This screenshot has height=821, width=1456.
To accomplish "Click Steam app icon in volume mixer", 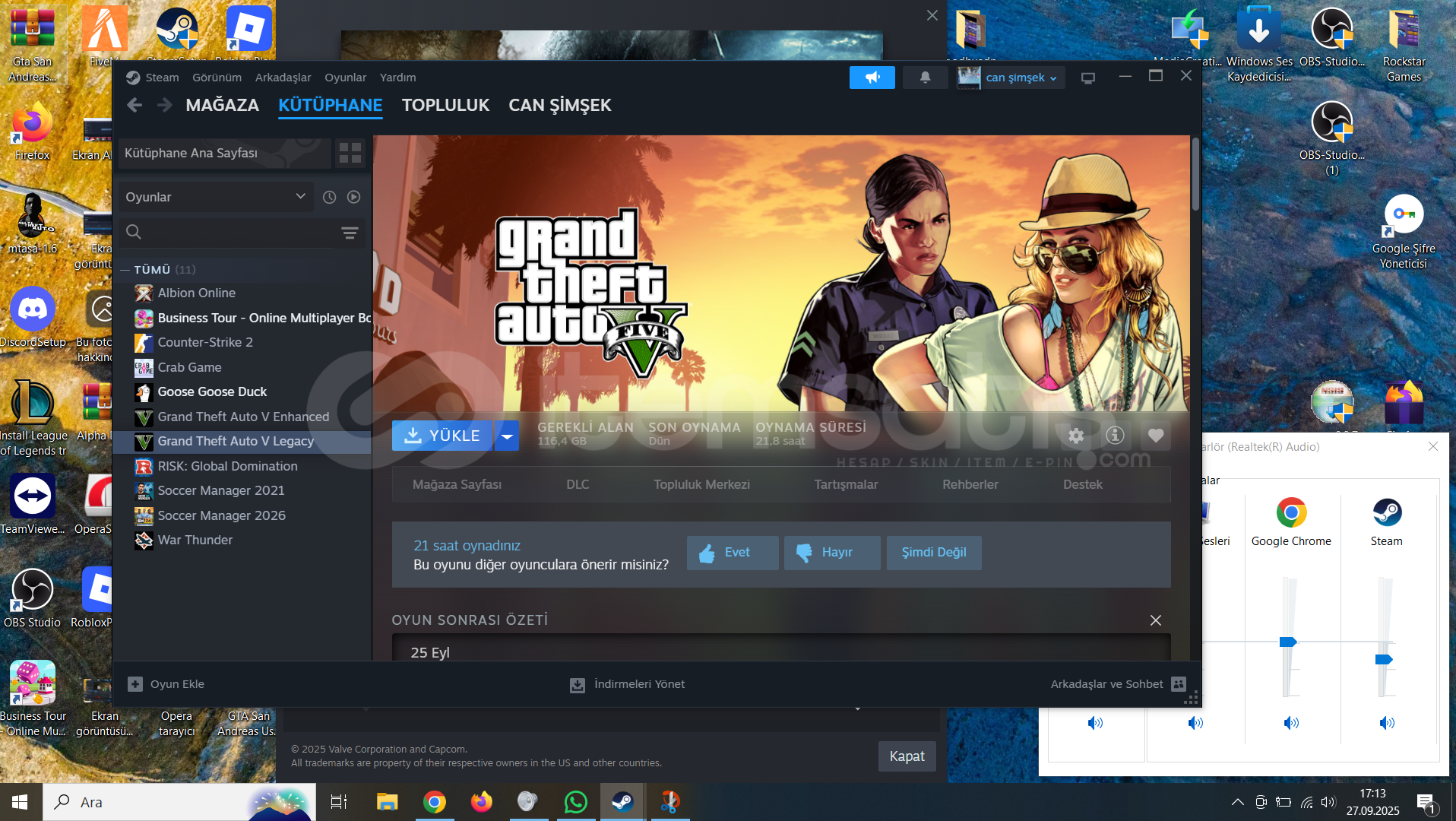I will point(1387,512).
